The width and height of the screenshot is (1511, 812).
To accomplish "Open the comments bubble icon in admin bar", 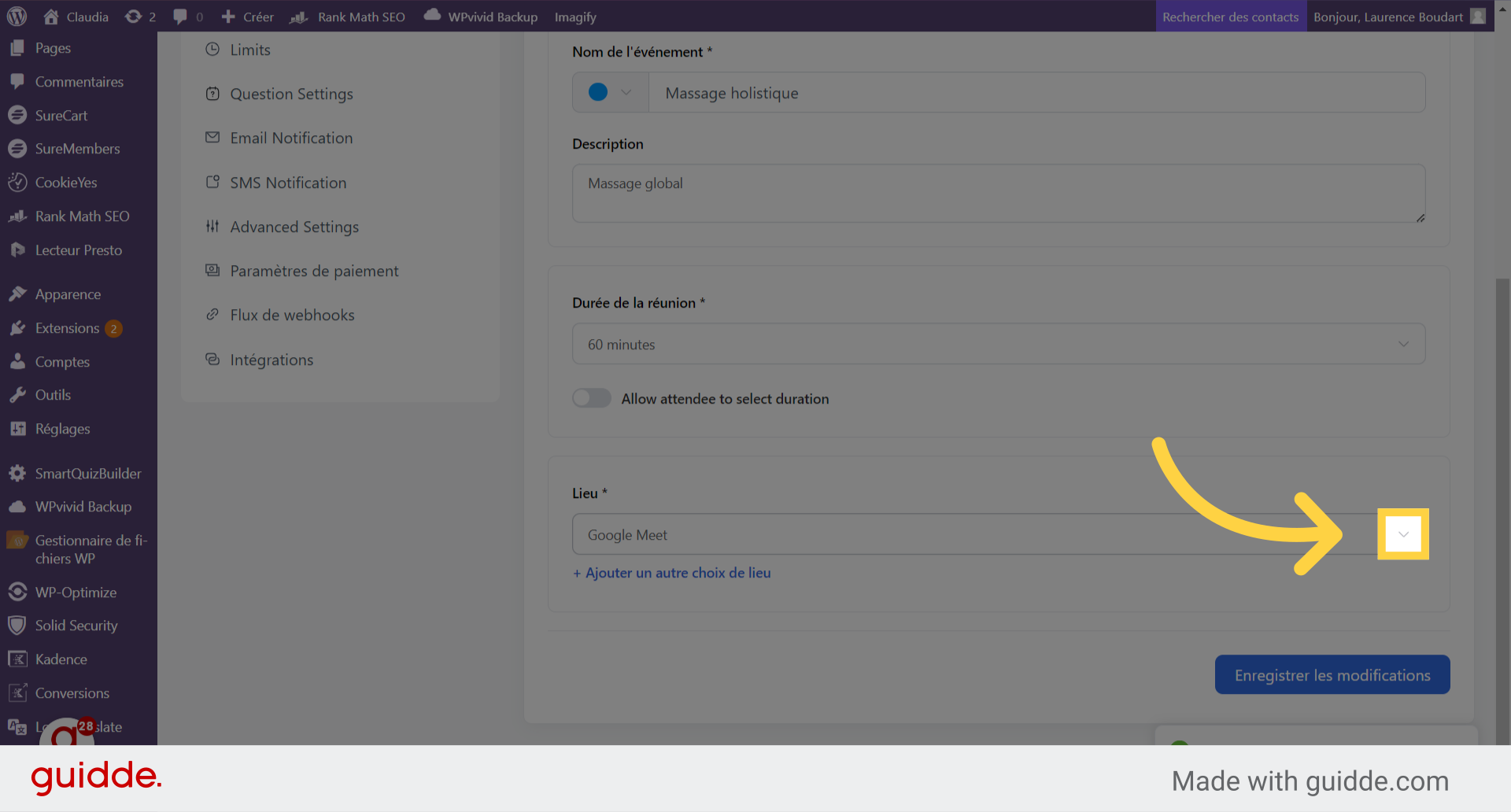I will [180, 17].
